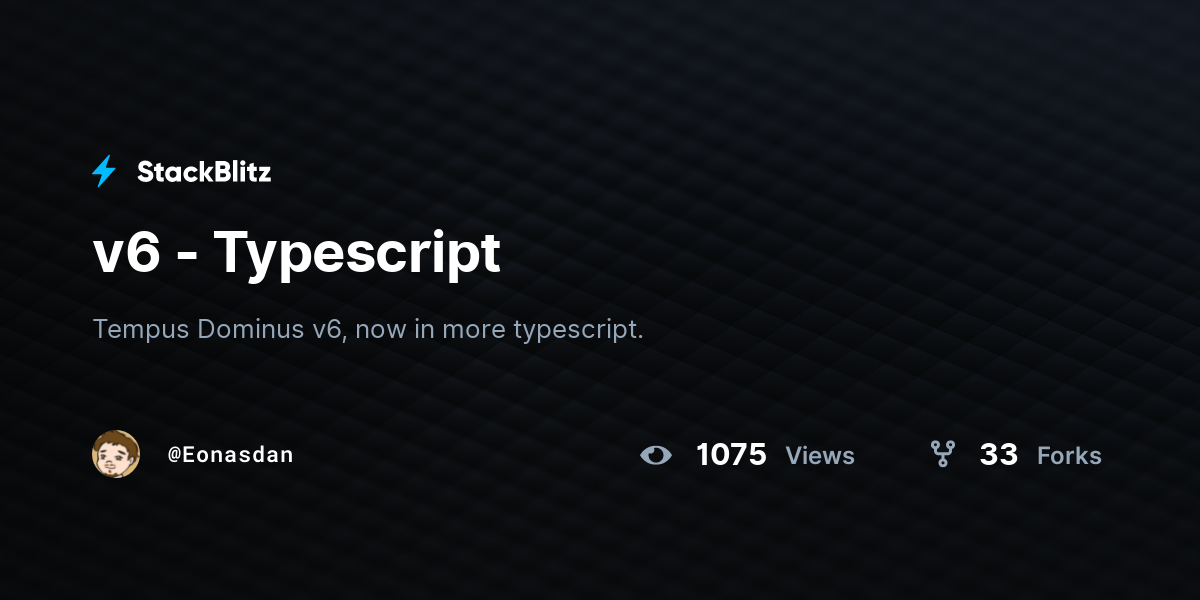Click the word Typescript in the large title
1200x600 pixels.
point(357,254)
